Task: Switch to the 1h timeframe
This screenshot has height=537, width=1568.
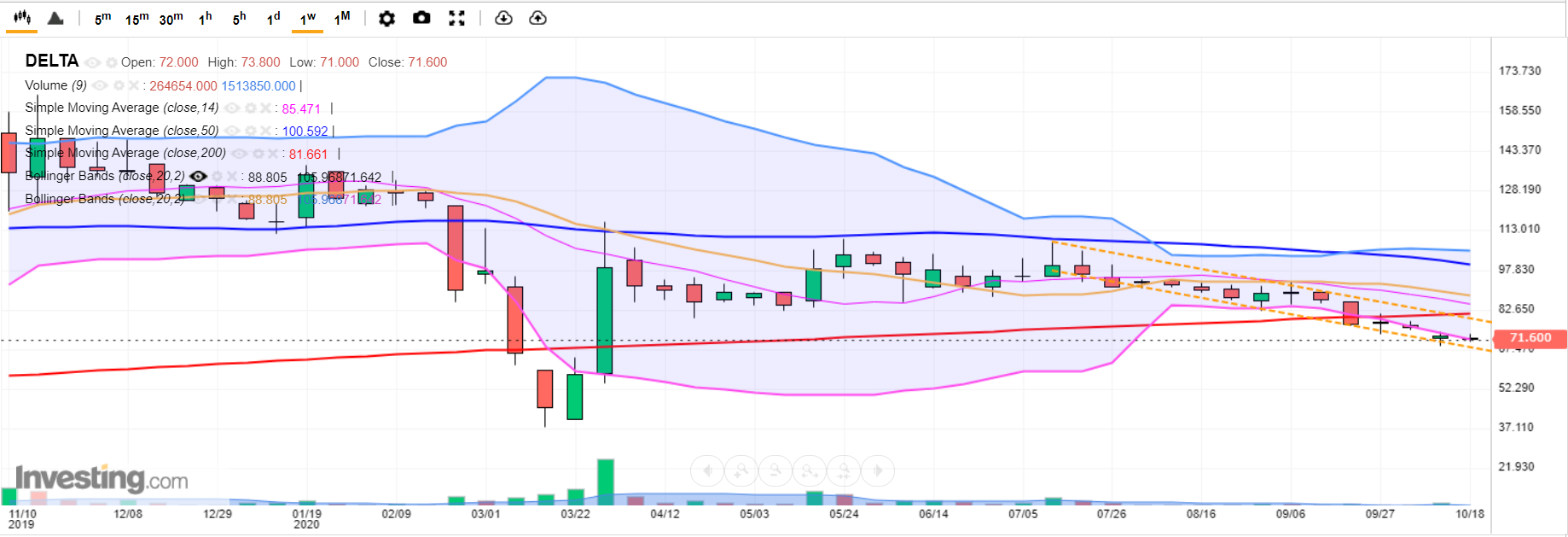Action: tap(205, 18)
